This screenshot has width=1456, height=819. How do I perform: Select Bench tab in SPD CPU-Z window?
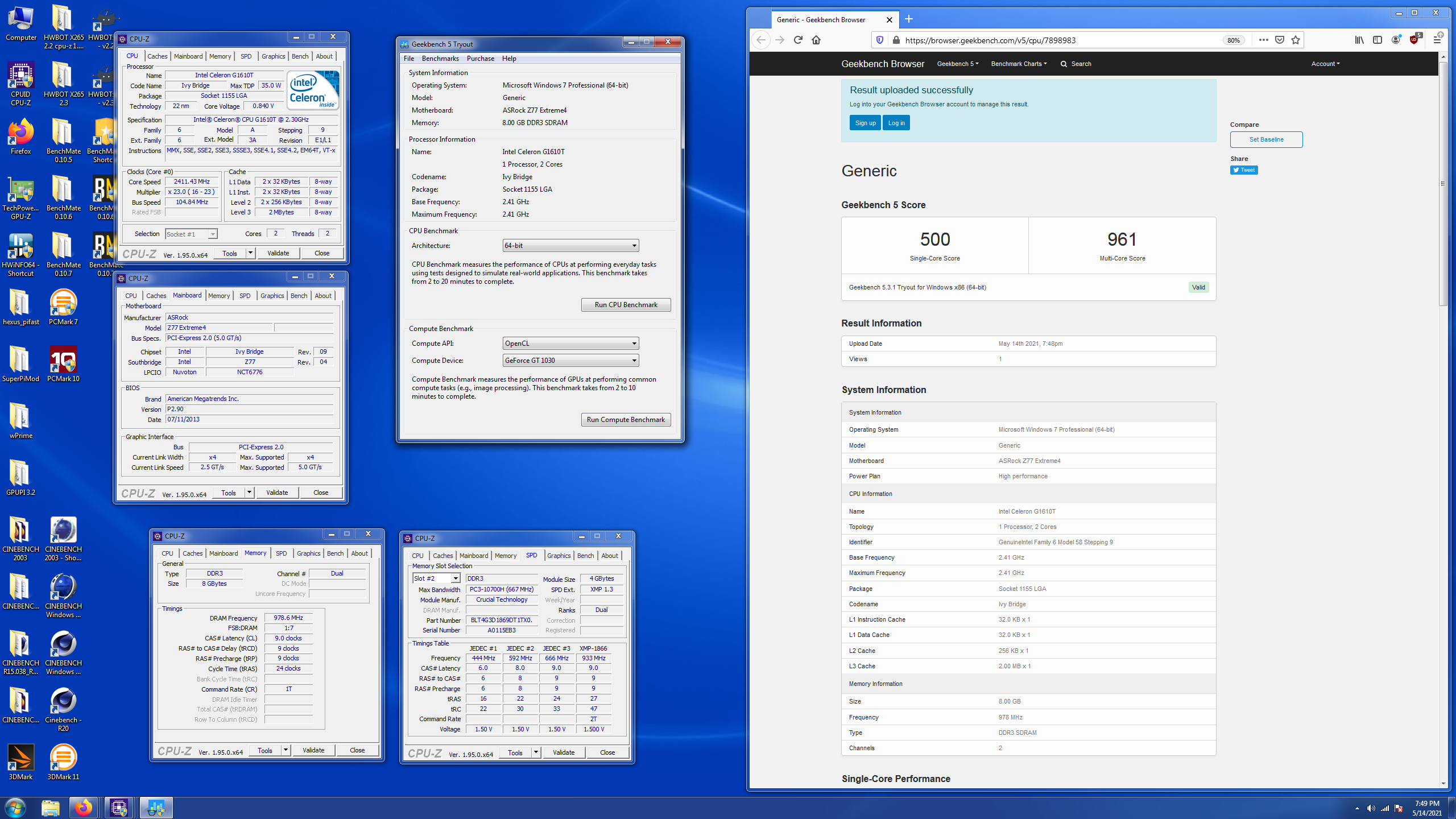click(585, 556)
